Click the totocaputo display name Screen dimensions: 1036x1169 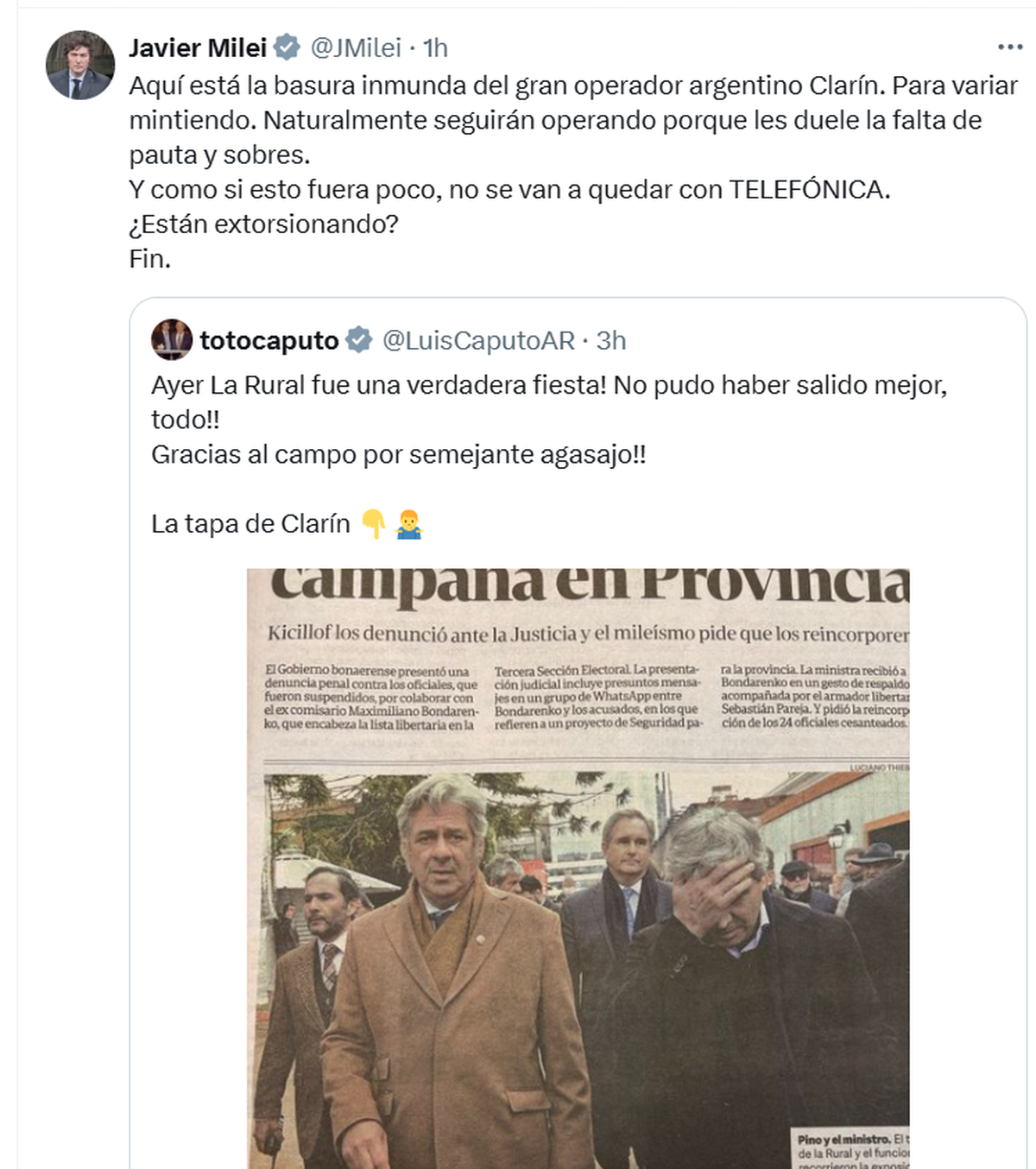(x=269, y=340)
